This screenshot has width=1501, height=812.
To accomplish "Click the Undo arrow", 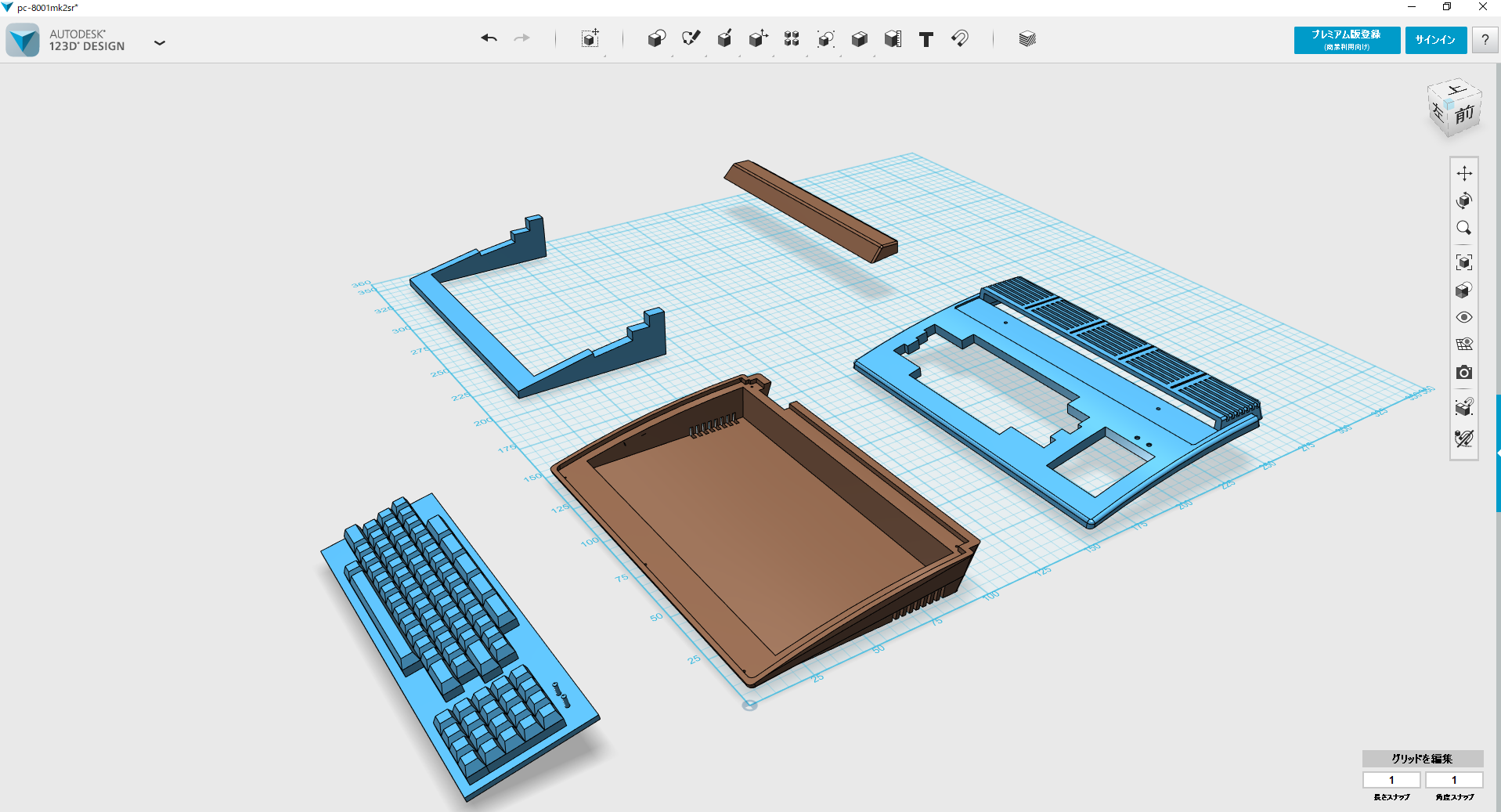I will pos(489,37).
